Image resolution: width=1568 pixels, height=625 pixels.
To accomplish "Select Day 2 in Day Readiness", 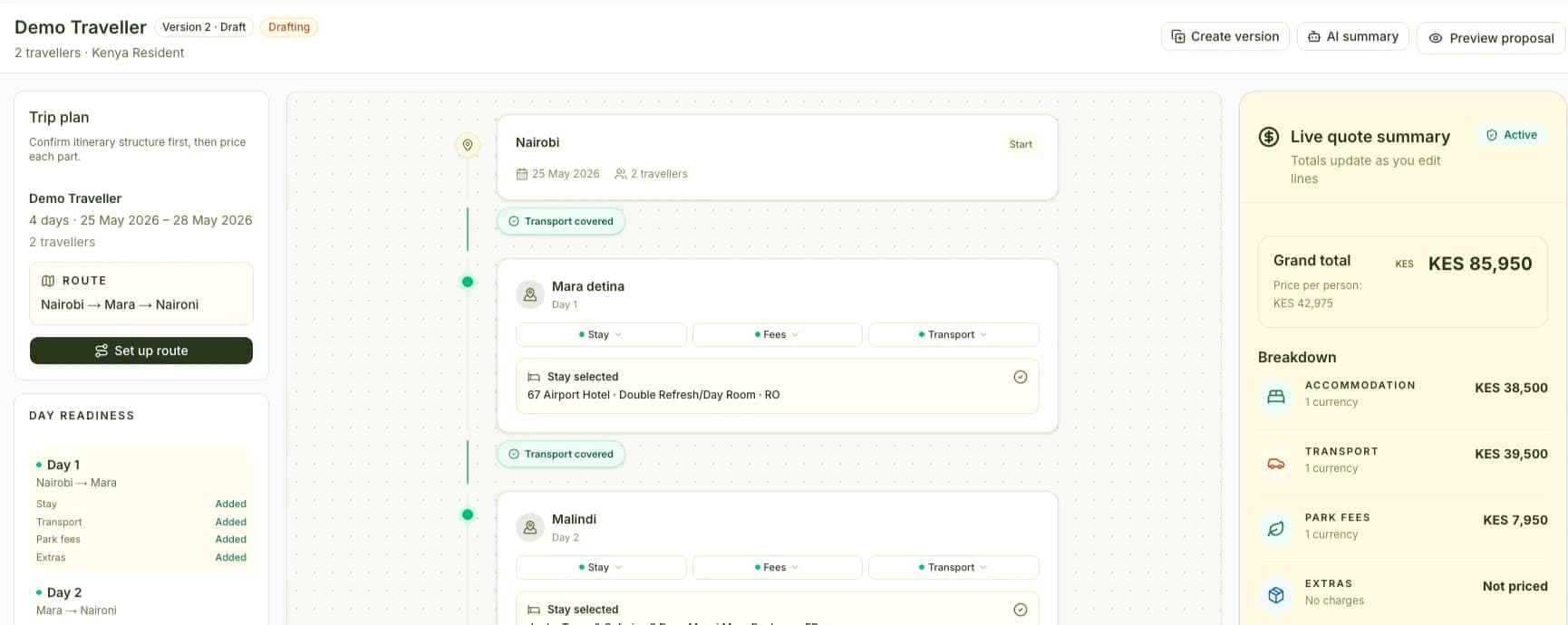I will 64,592.
